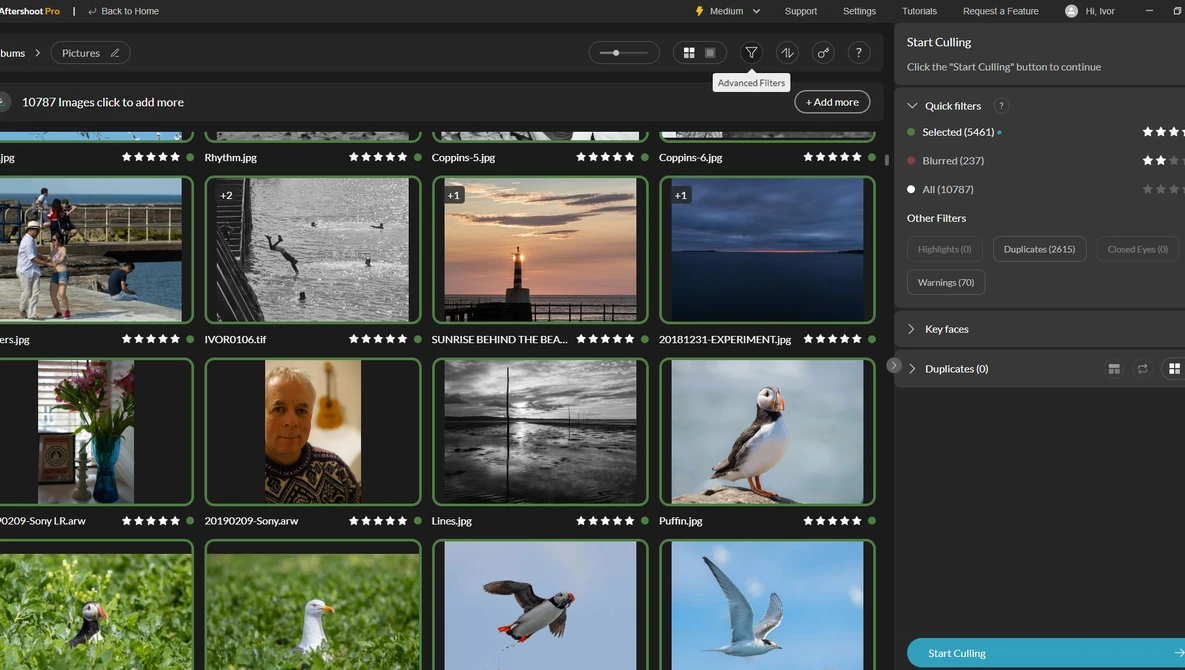Click the Closed Eyes (0) filter chip
1185x670 pixels.
1137,249
